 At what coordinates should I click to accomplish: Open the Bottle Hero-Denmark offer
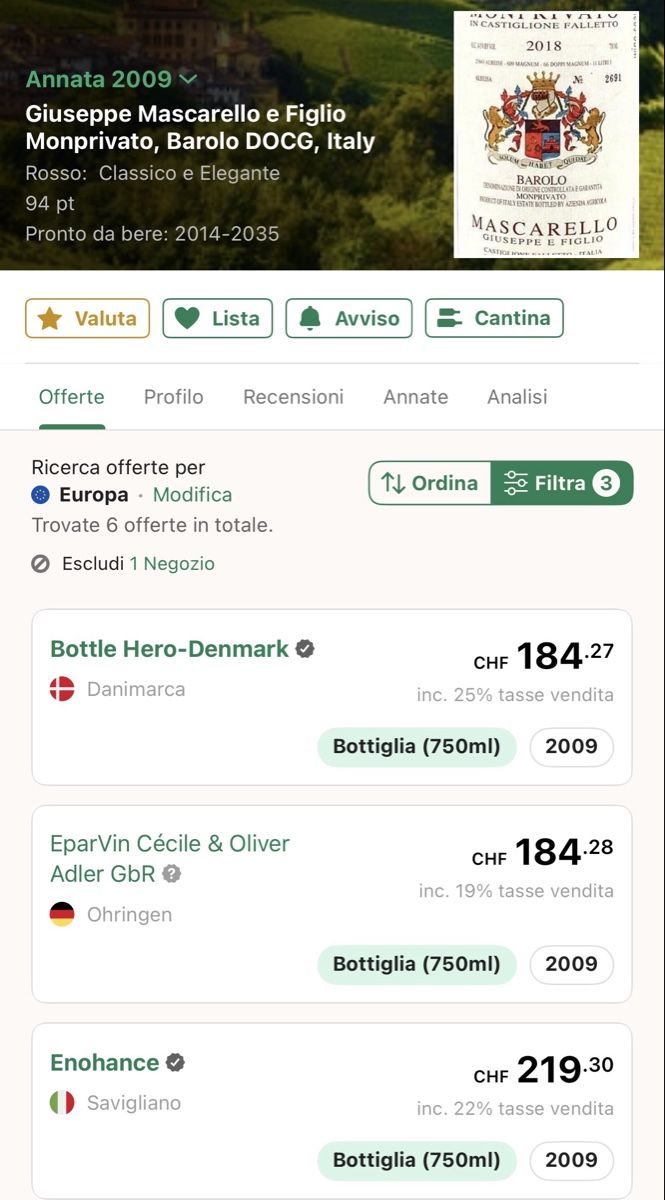(332, 697)
